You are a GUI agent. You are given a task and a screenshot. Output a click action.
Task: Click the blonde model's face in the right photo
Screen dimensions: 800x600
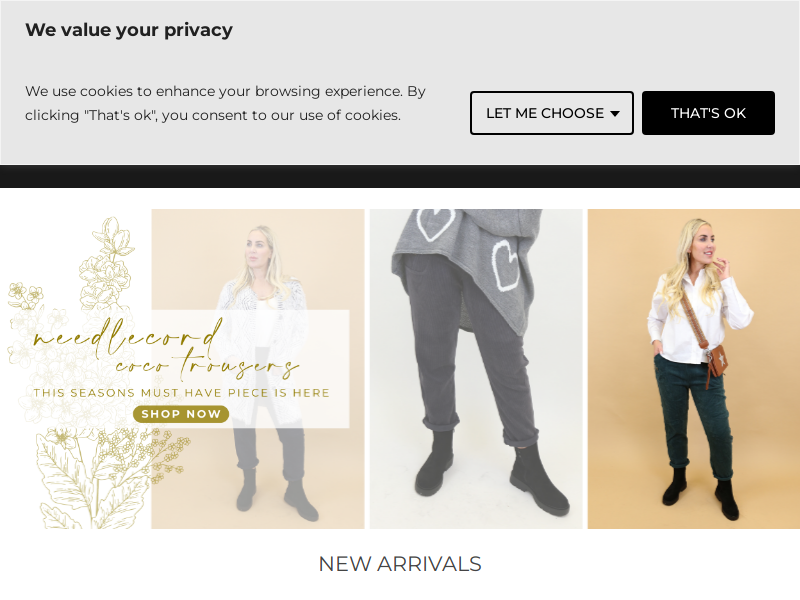tap(704, 245)
